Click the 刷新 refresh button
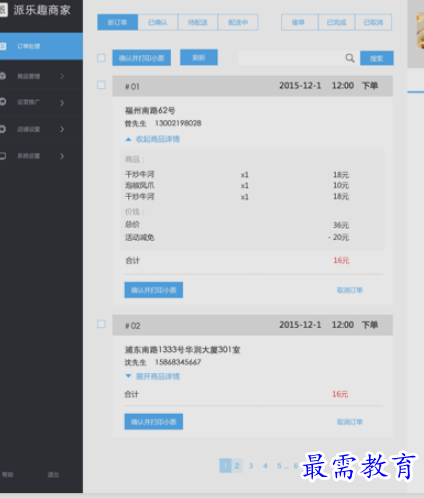This screenshot has height=498, width=424. 199,57
